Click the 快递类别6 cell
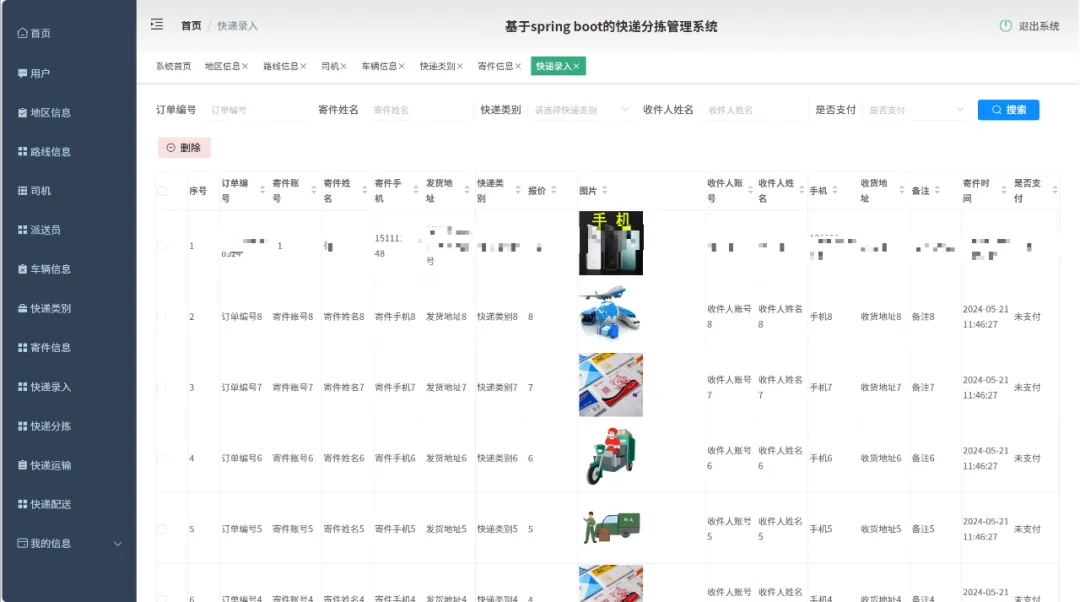1080x602 pixels. [x=497, y=458]
